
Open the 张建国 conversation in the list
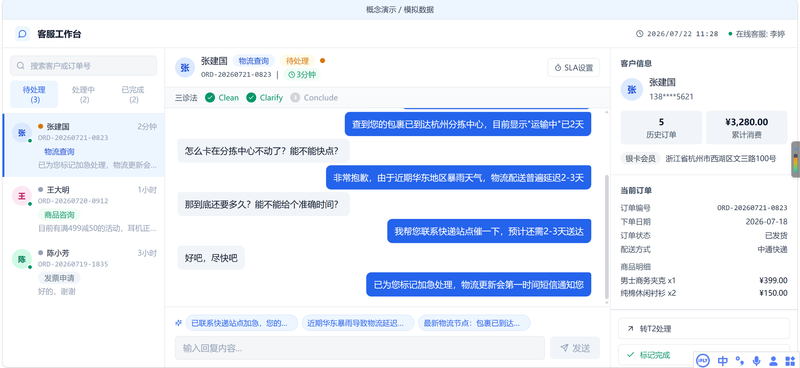(84, 145)
